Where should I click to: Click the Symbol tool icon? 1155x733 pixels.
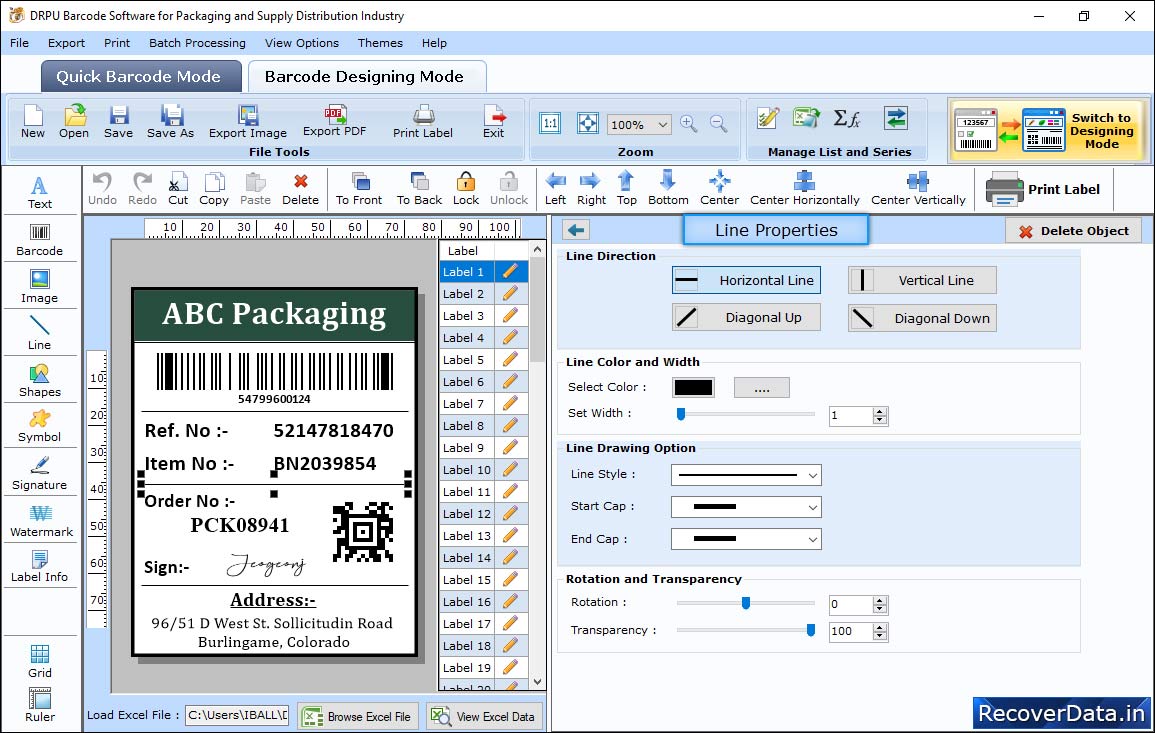click(x=40, y=426)
